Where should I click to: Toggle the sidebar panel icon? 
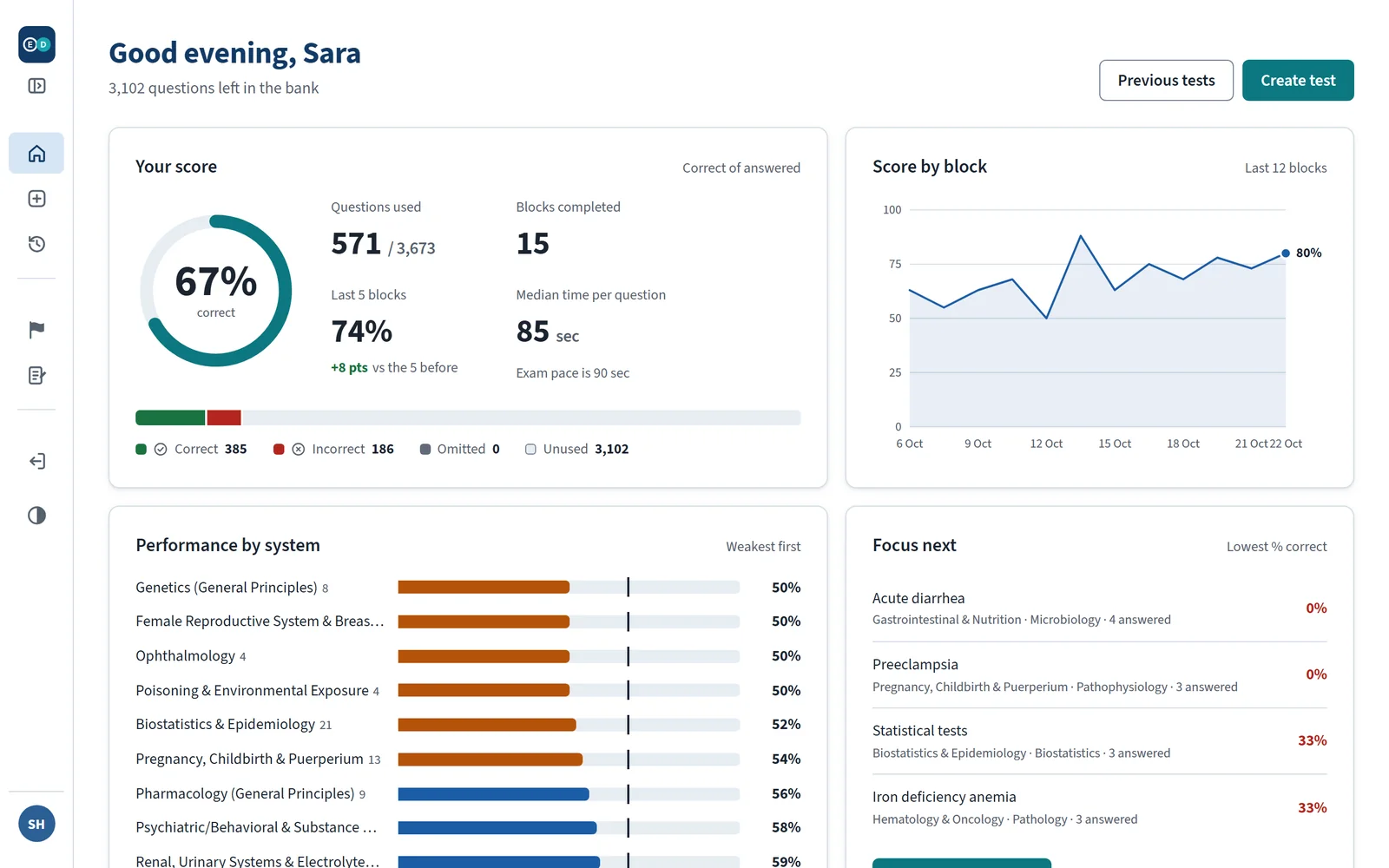[36, 86]
